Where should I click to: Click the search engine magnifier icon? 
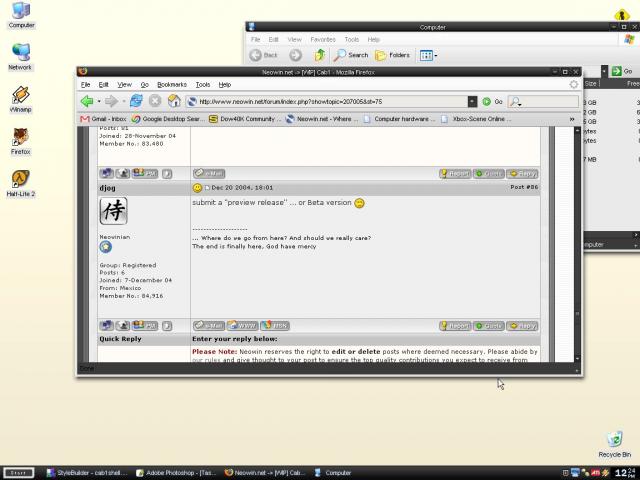tap(516, 102)
